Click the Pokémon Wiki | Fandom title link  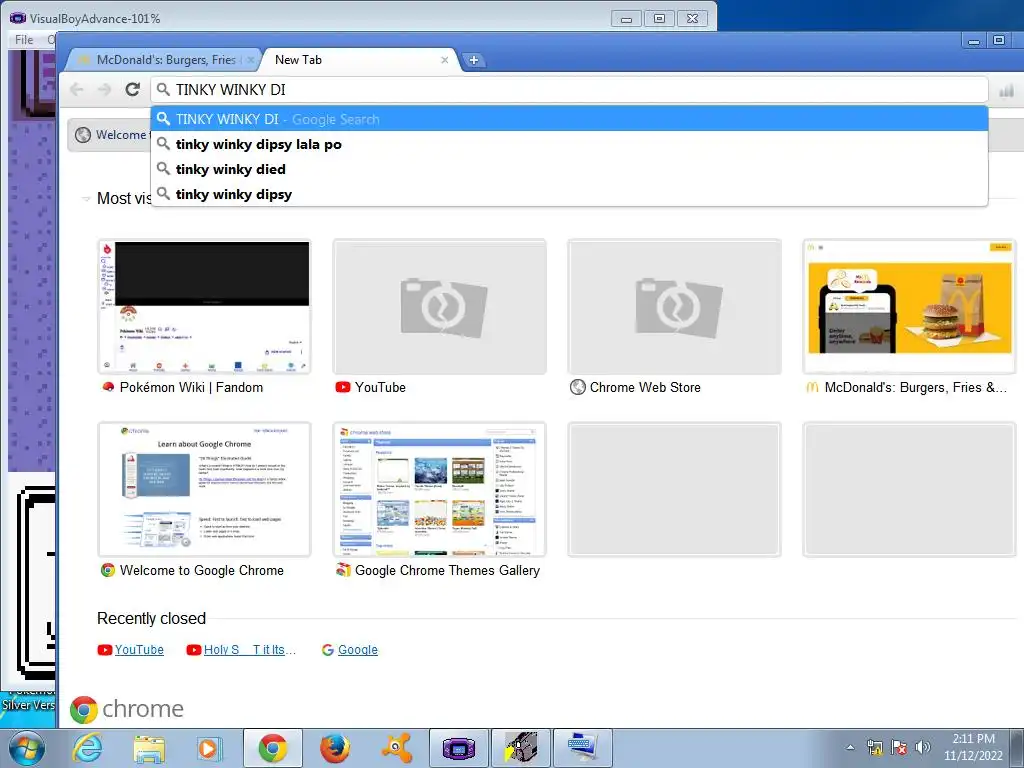[x=191, y=387]
